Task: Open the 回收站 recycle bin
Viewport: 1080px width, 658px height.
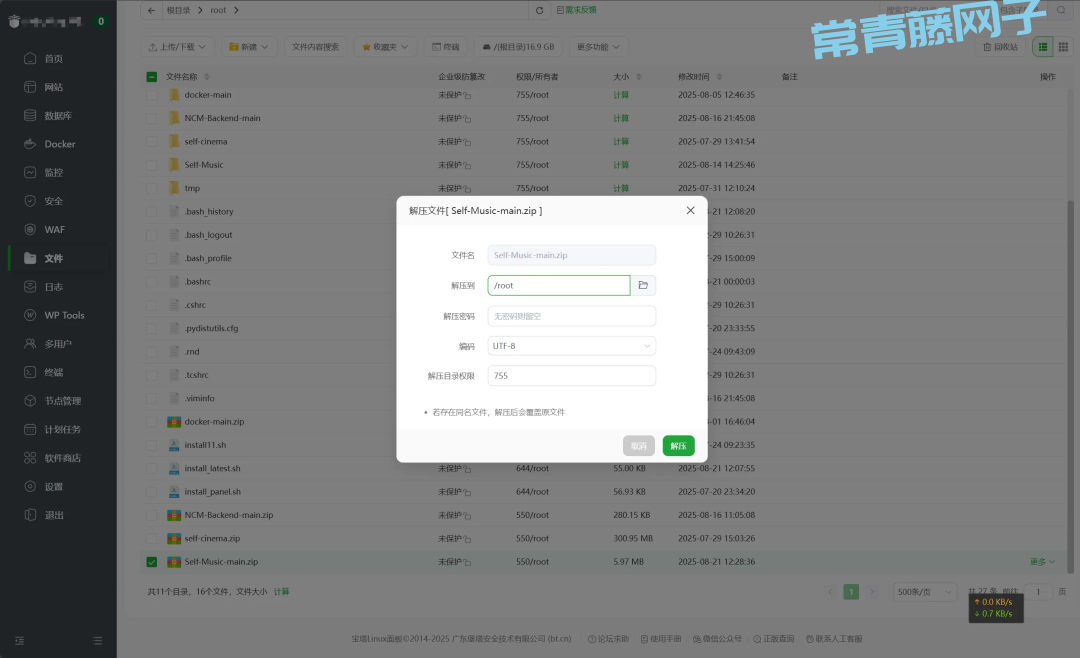Action: [1000, 47]
